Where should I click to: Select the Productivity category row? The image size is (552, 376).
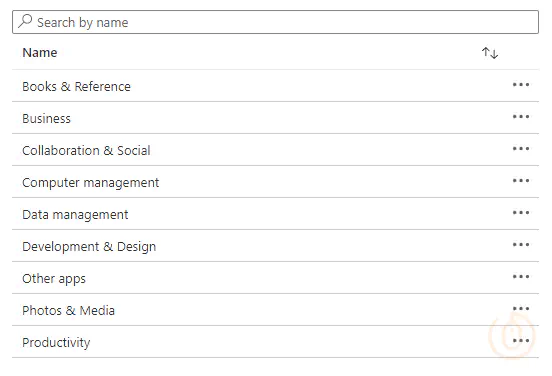[x=275, y=342]
